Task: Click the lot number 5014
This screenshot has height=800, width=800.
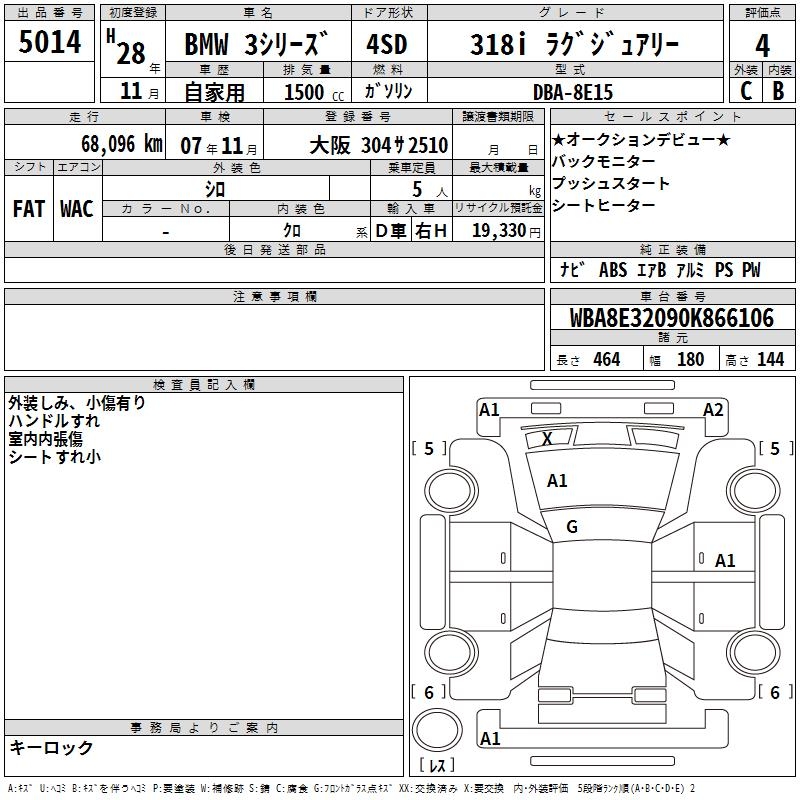Action: click(x=49, y=42)
